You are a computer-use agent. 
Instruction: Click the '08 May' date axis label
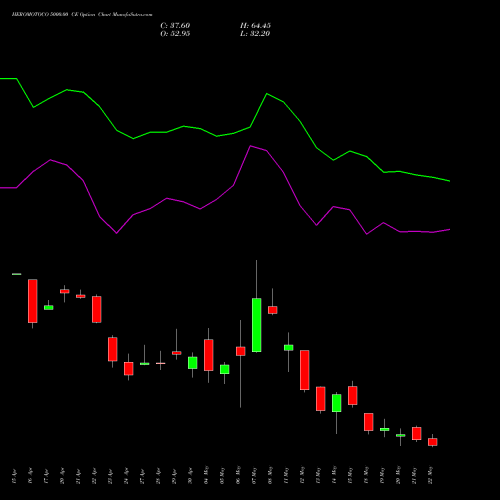coord(270,475)
